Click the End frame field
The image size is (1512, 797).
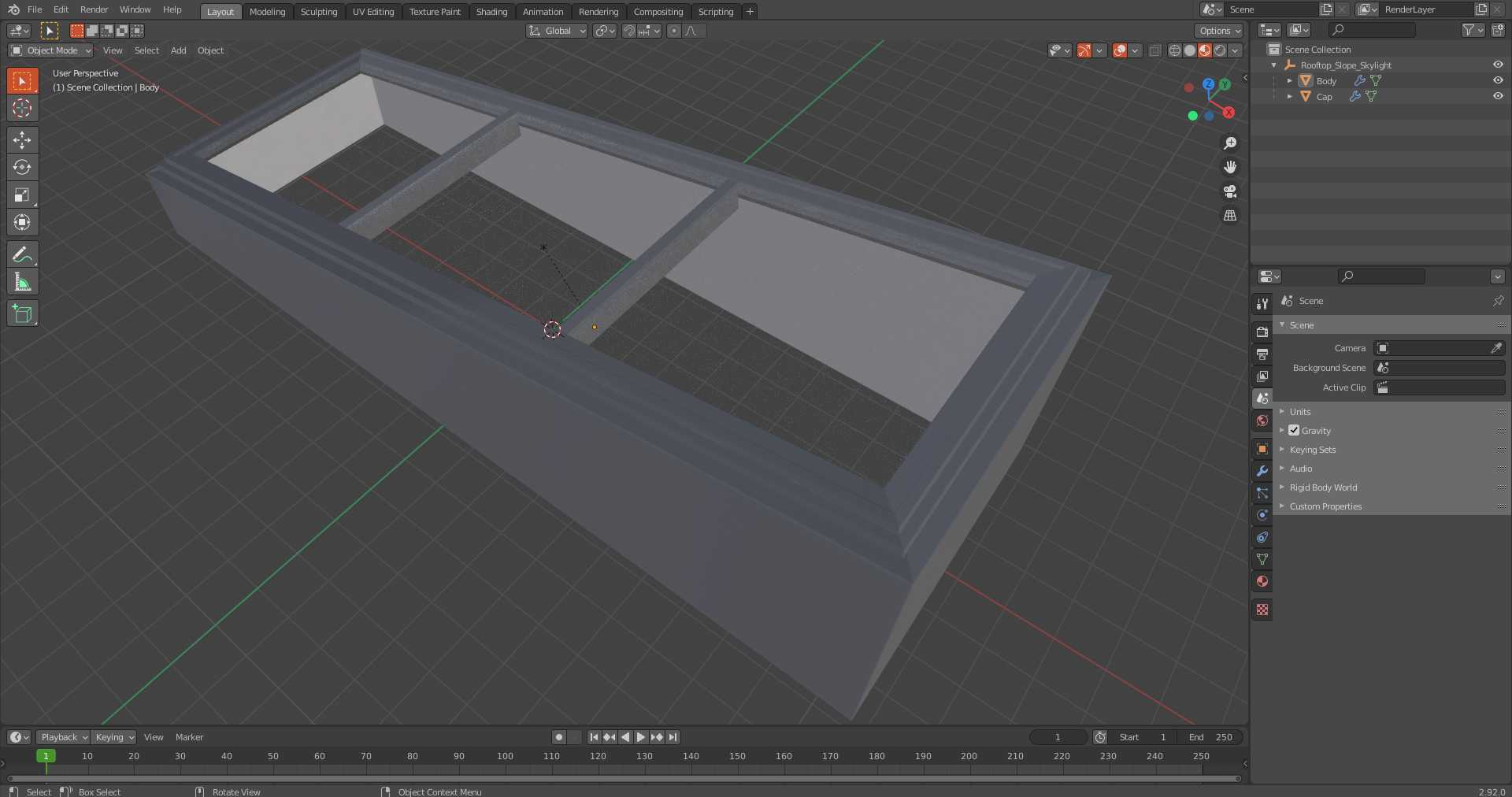[x=1211, y=737]
